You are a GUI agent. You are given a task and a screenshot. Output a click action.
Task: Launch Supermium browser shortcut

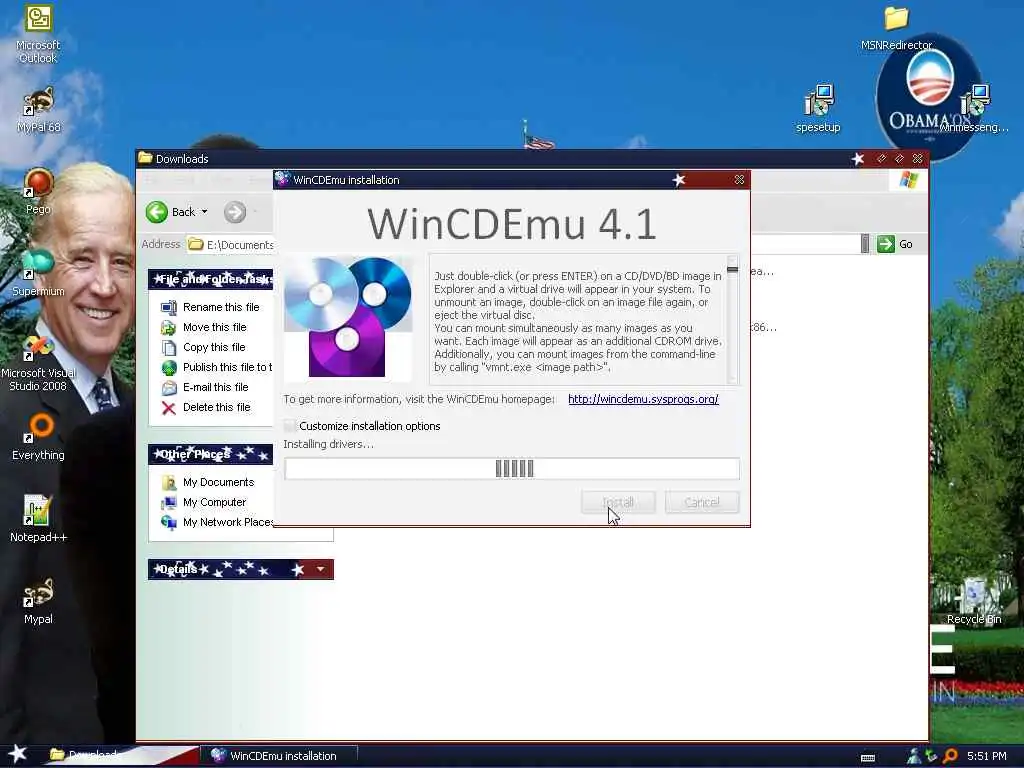tap(38, 273)
